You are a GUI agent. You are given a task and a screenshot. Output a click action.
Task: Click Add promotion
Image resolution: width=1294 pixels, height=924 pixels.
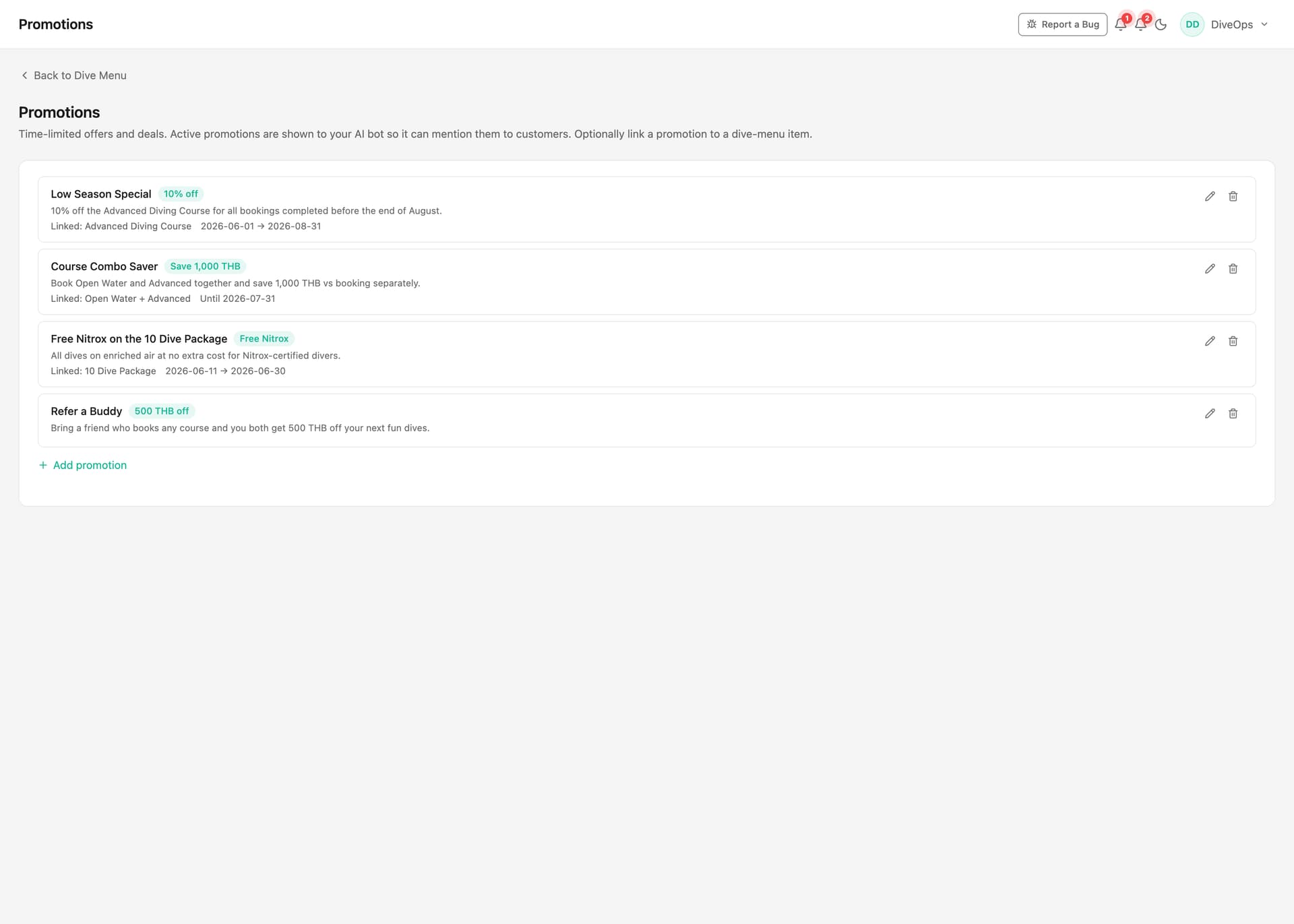[x=82, y=465]
